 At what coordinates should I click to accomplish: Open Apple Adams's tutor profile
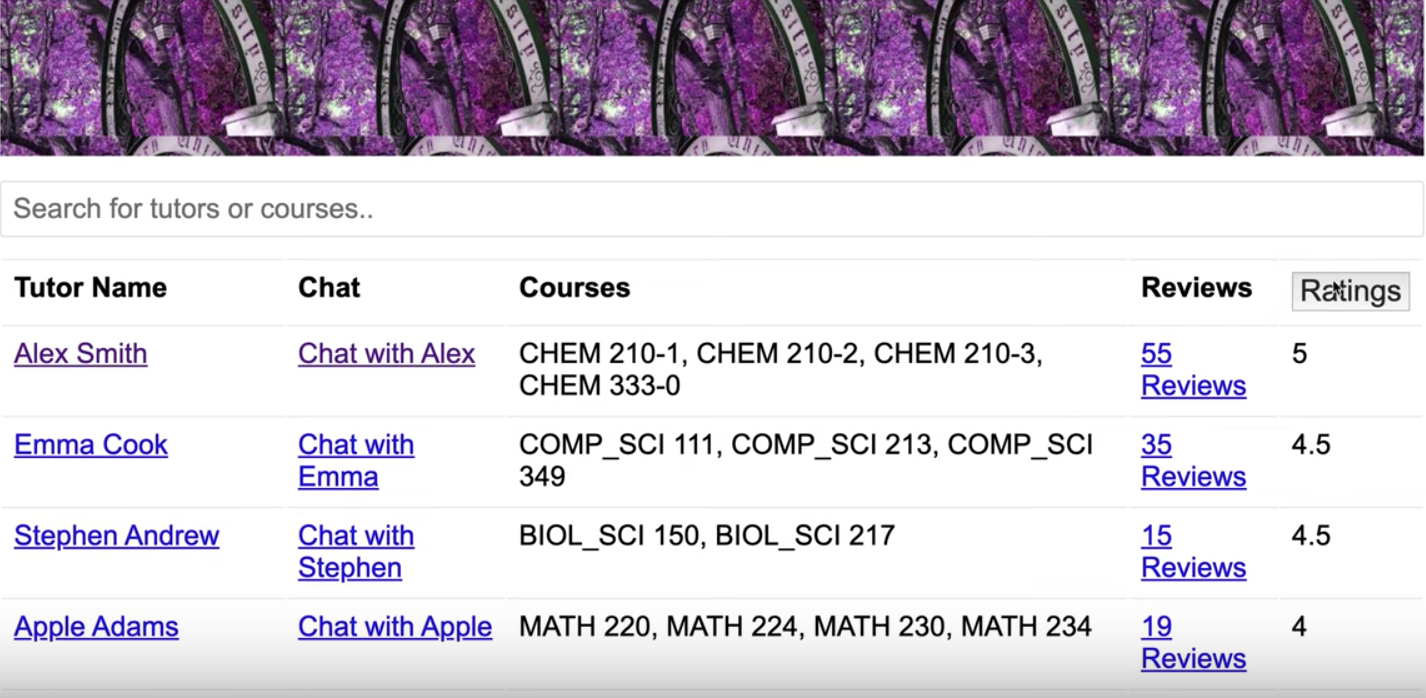(x=96, y=627)
